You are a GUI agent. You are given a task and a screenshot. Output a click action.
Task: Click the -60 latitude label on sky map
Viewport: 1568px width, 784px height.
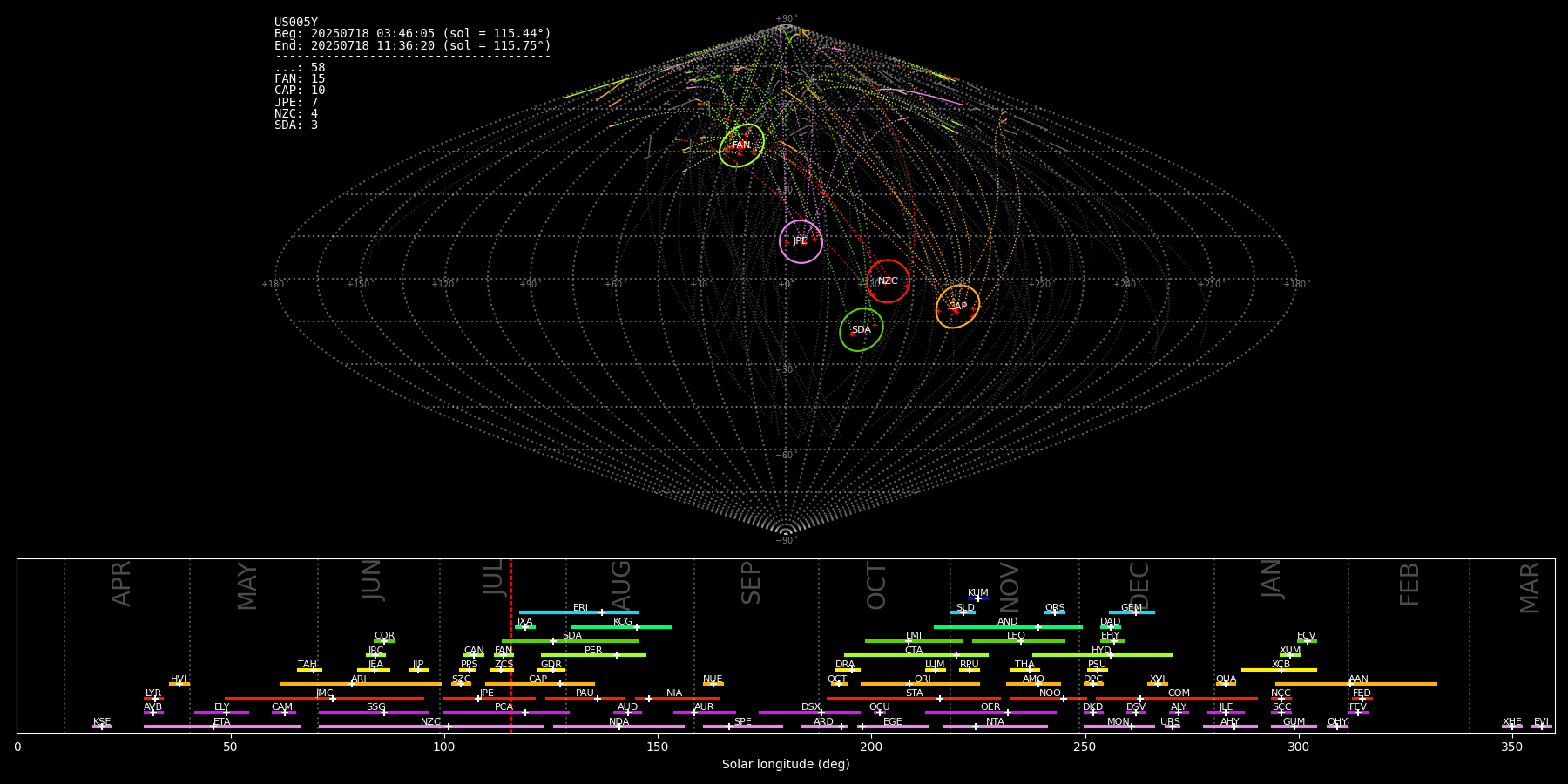pos(785,456)
